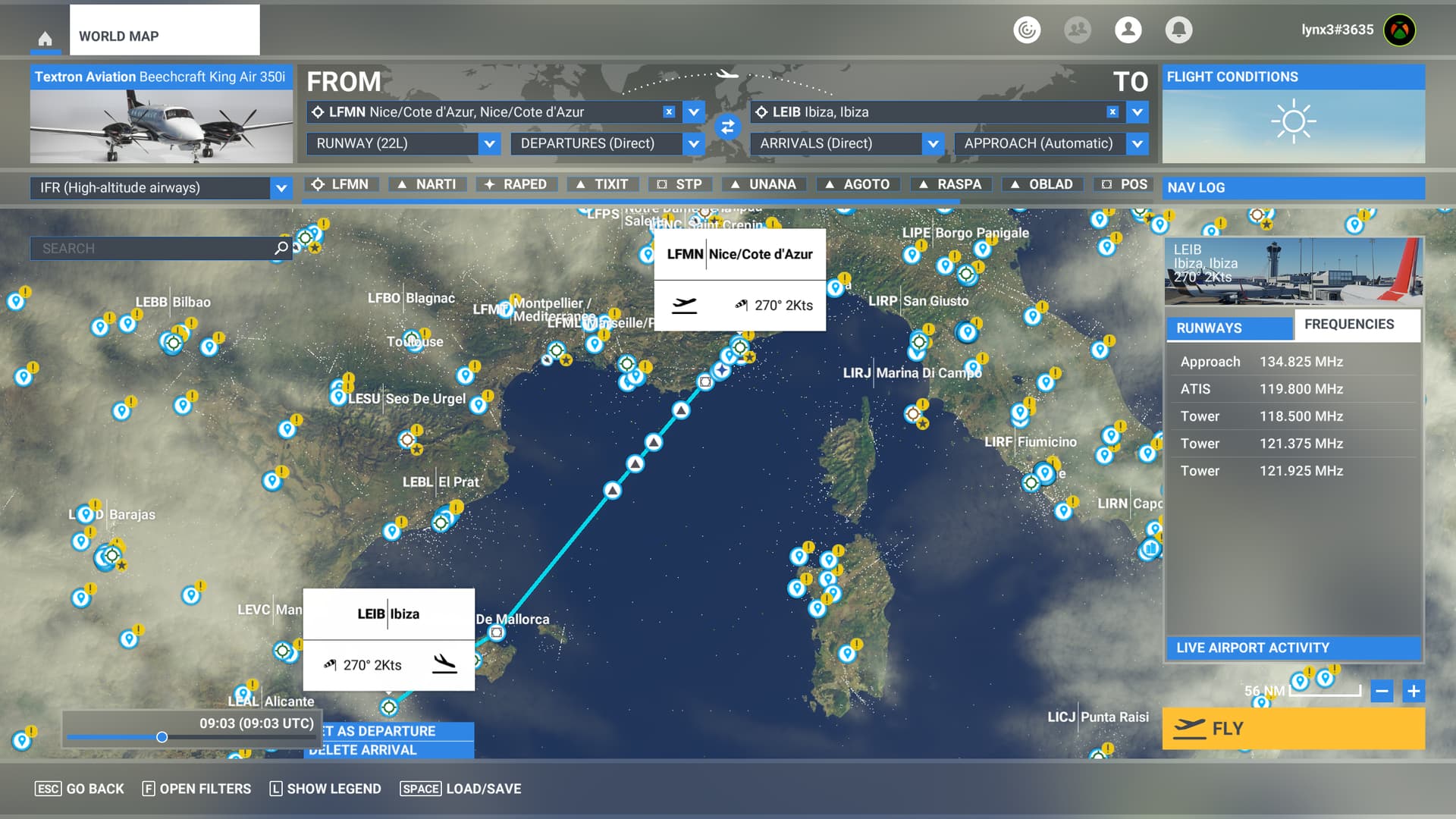Click the home icon
The image size is (1456, 819).
(x=45, y=38)
